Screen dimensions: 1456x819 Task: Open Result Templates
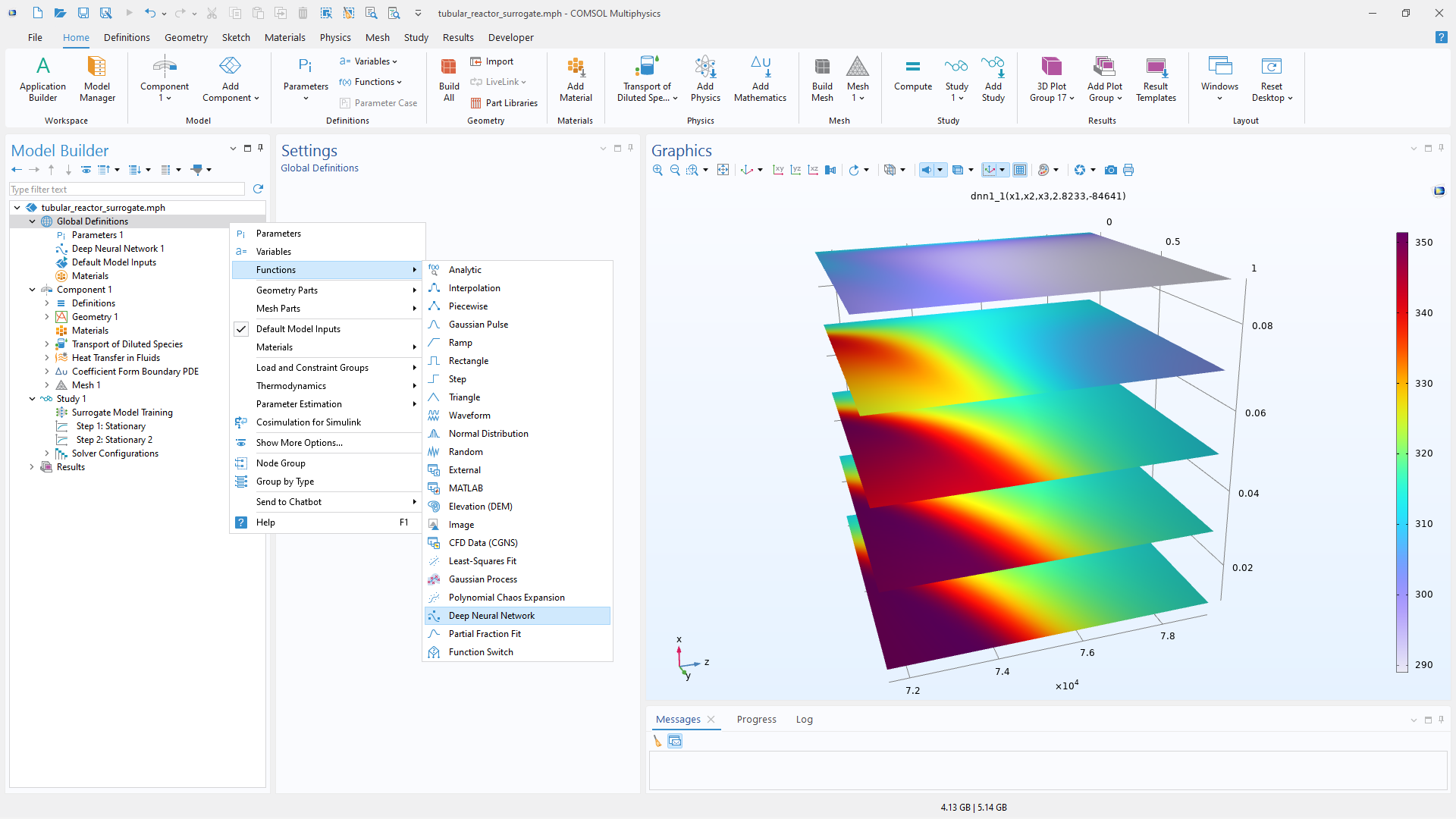click(1156, 78)
